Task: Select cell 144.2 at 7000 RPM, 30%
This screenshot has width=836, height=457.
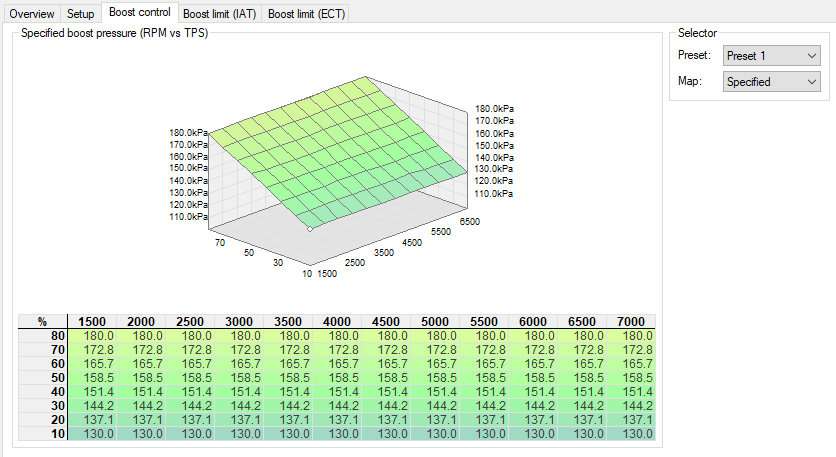Action: [x=631, y=406]
